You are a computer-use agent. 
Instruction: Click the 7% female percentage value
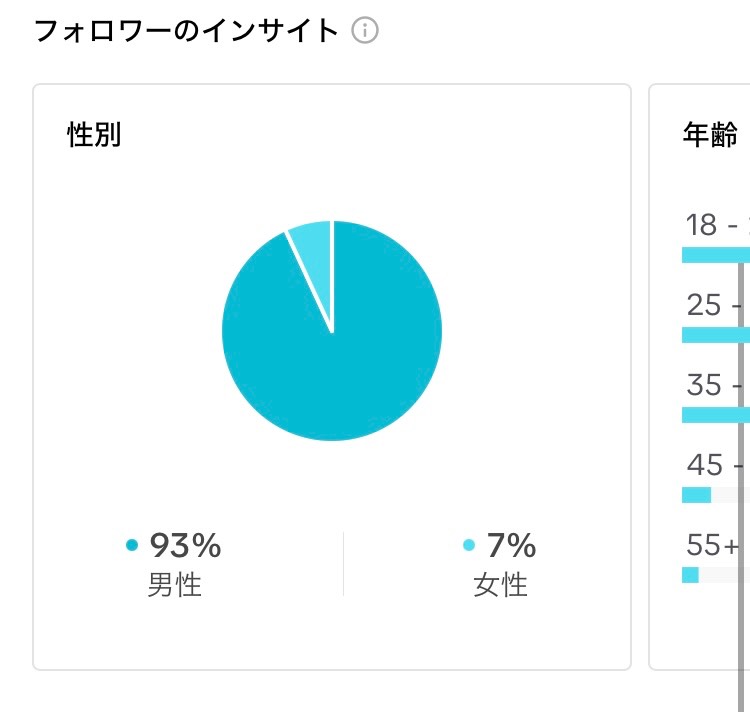point(511,545)
